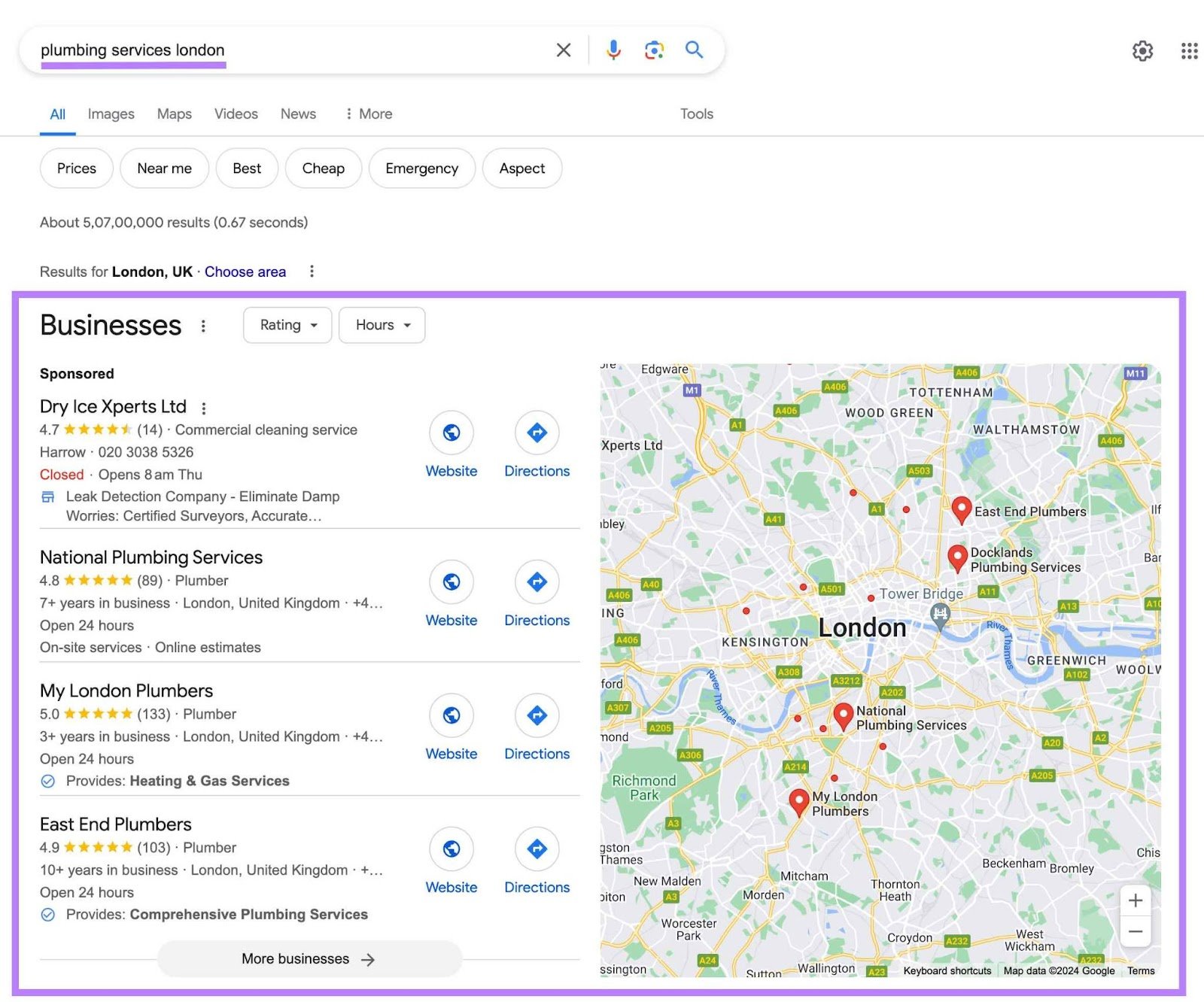Toggle the Cheap filter chip
Viewport: 1204px width, 1002px height.
click(323, 168)
